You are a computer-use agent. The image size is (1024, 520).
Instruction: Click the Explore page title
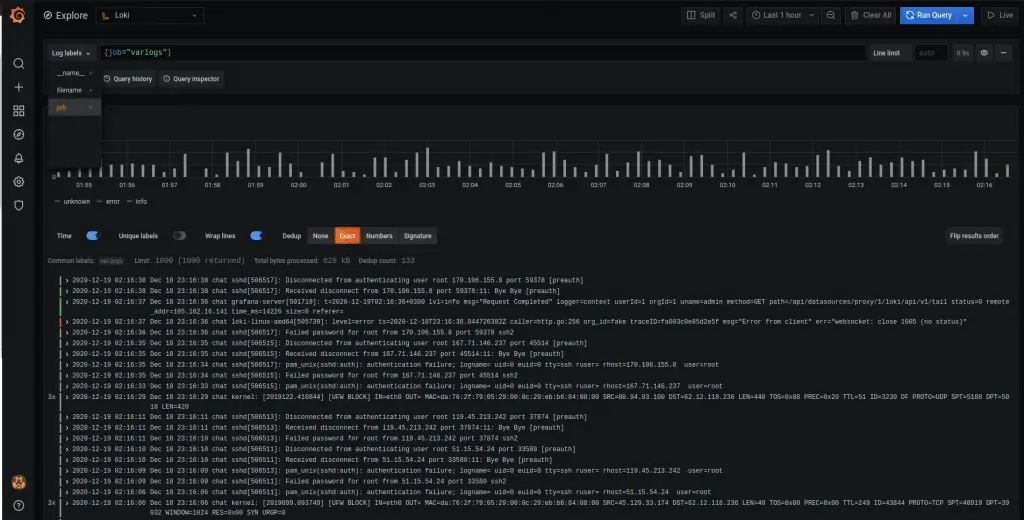tap(71, 15)
